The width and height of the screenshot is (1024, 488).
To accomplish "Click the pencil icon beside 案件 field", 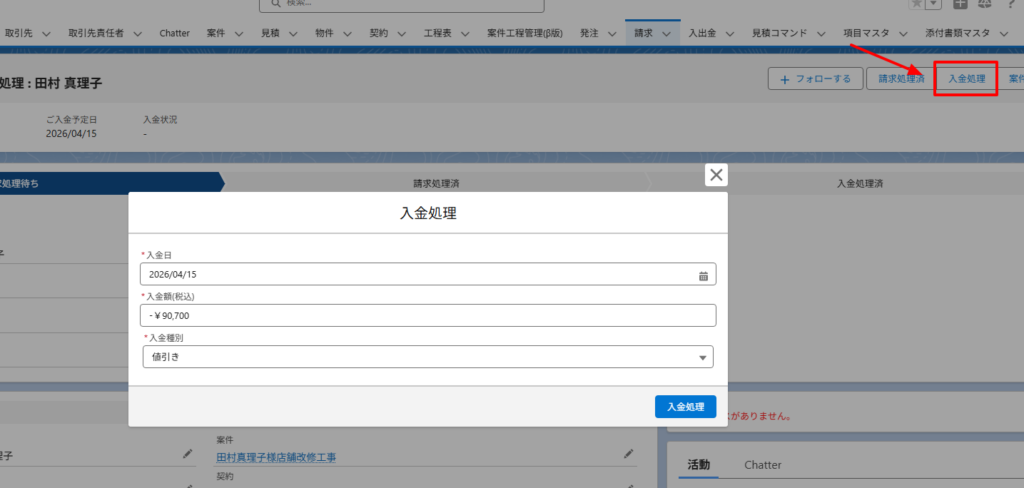I will coord(629,454).
